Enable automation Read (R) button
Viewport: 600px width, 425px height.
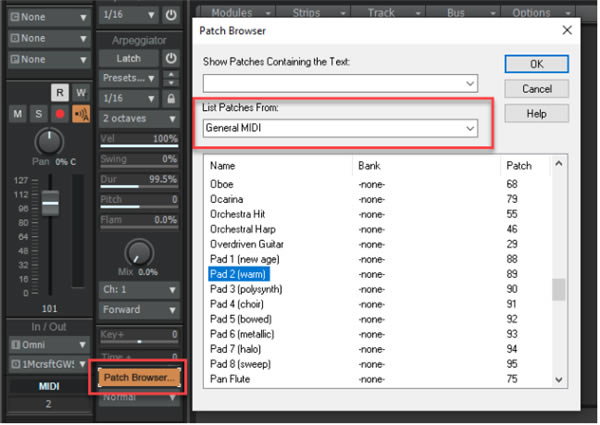pos(59,93)
